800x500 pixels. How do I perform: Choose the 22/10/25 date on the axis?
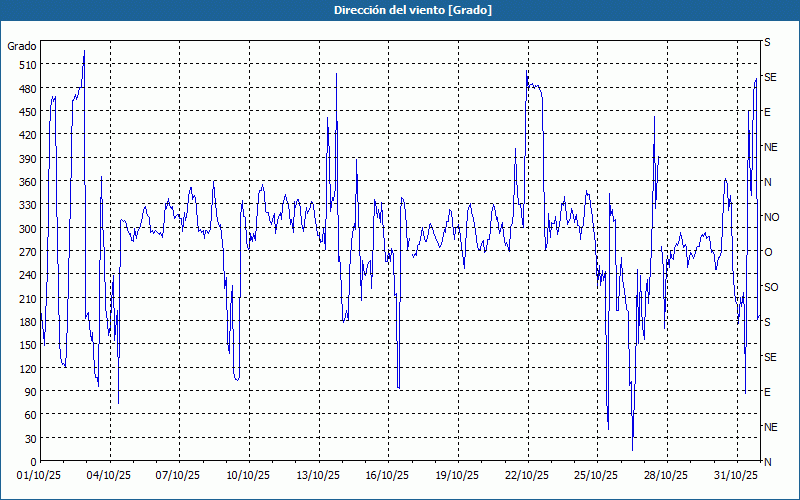(x=526, y=475)
